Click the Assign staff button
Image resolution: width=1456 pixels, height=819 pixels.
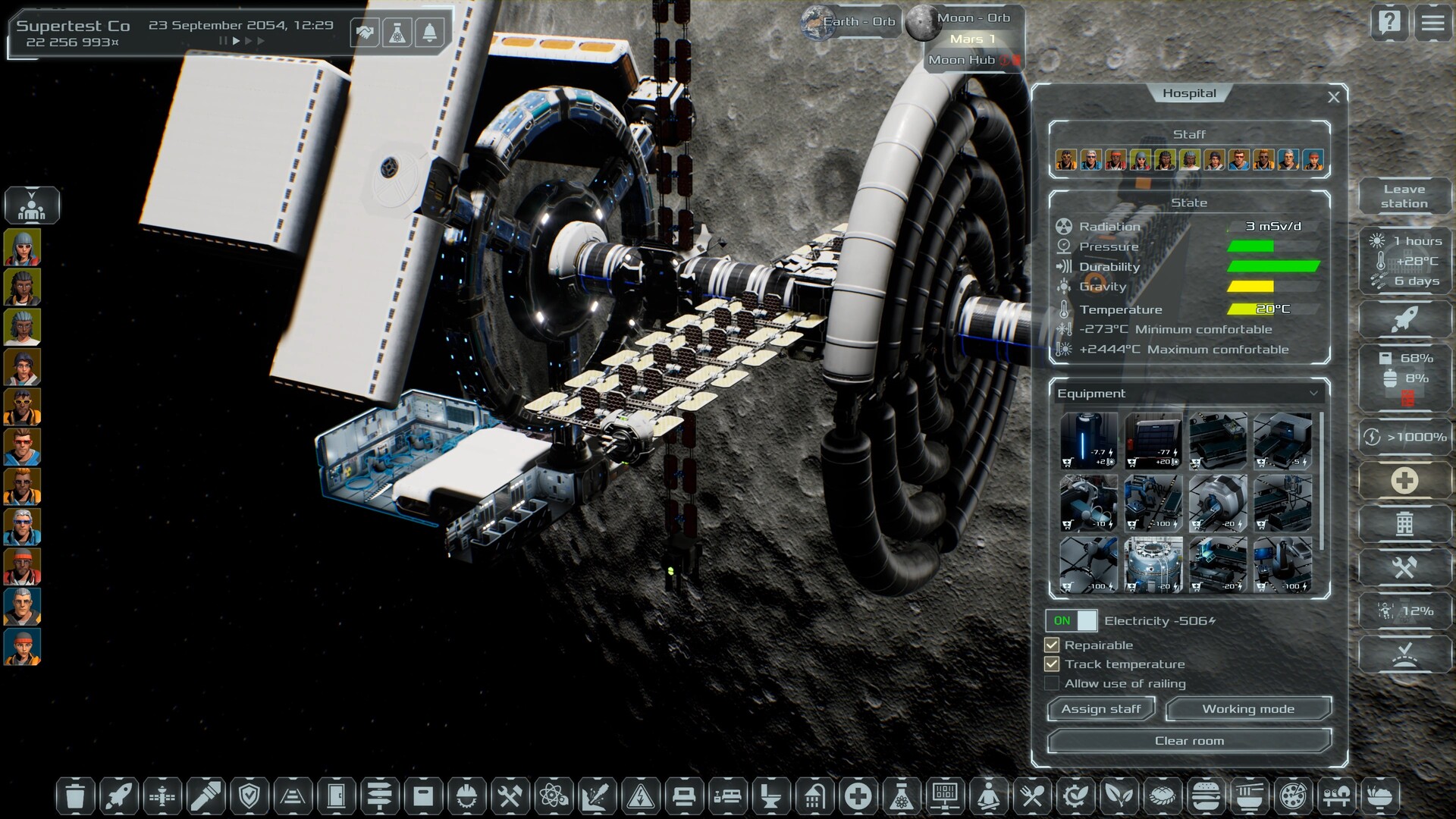pyautogui.click(x=1101, y=709)
